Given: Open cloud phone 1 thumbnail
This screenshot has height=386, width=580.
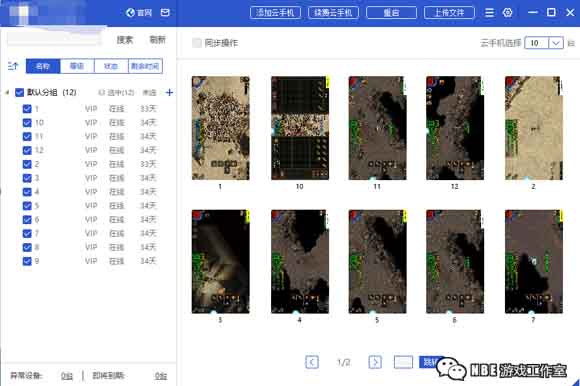Looking at the screenshot, I should 220,128.
